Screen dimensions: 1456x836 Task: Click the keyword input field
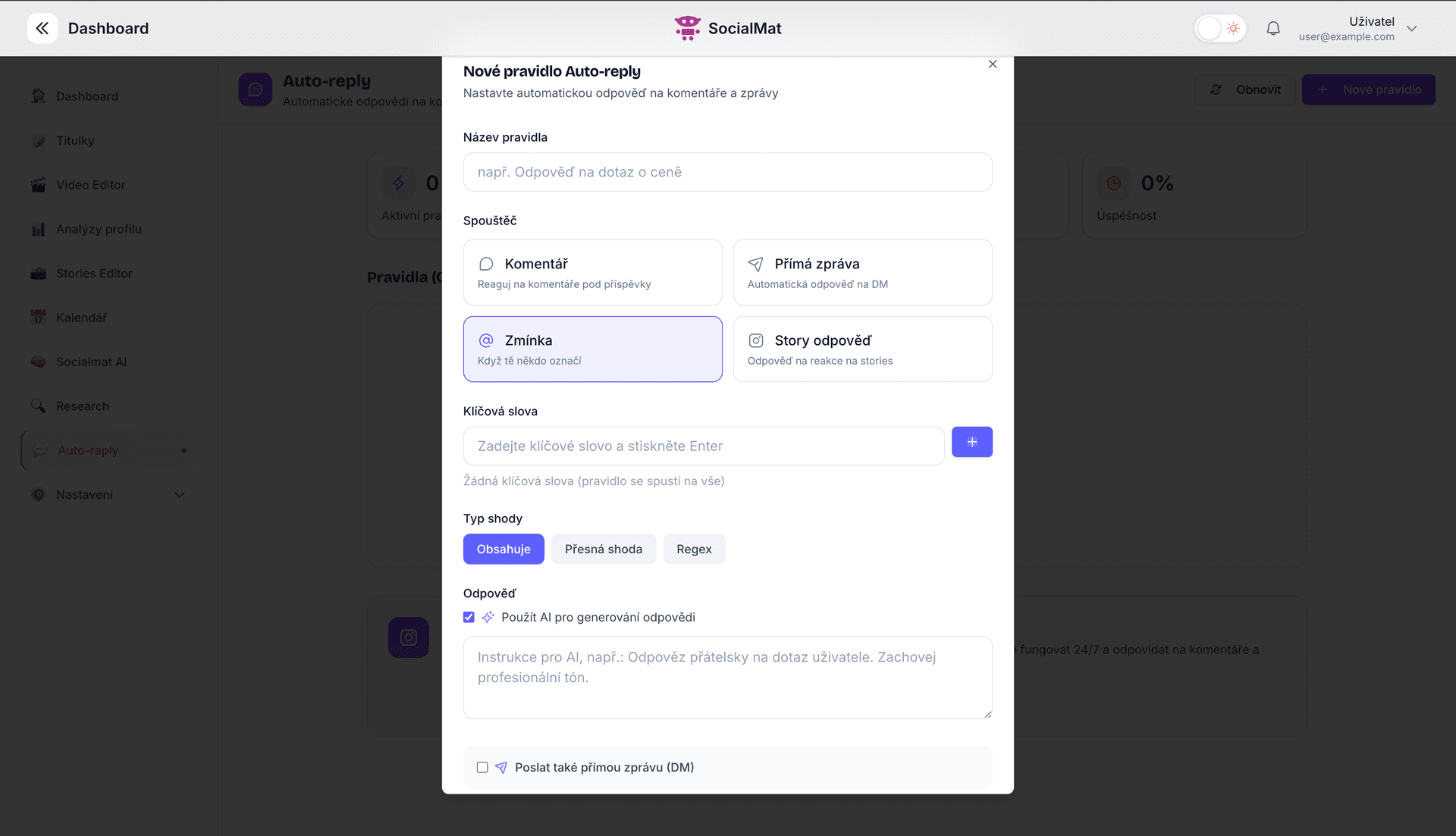tap(703, 446)
